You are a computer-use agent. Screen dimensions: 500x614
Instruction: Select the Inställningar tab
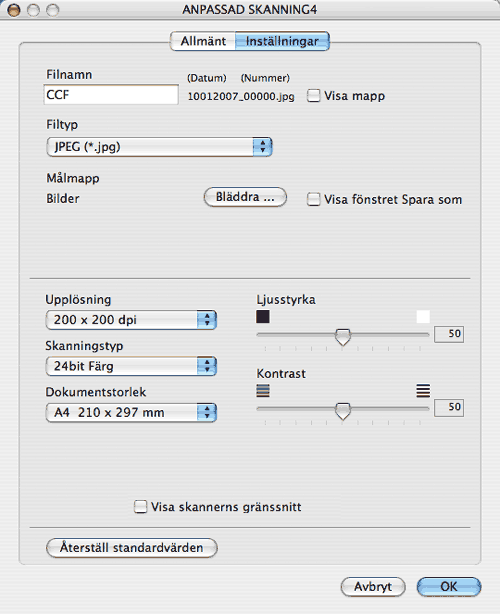(x=282, y=41)
